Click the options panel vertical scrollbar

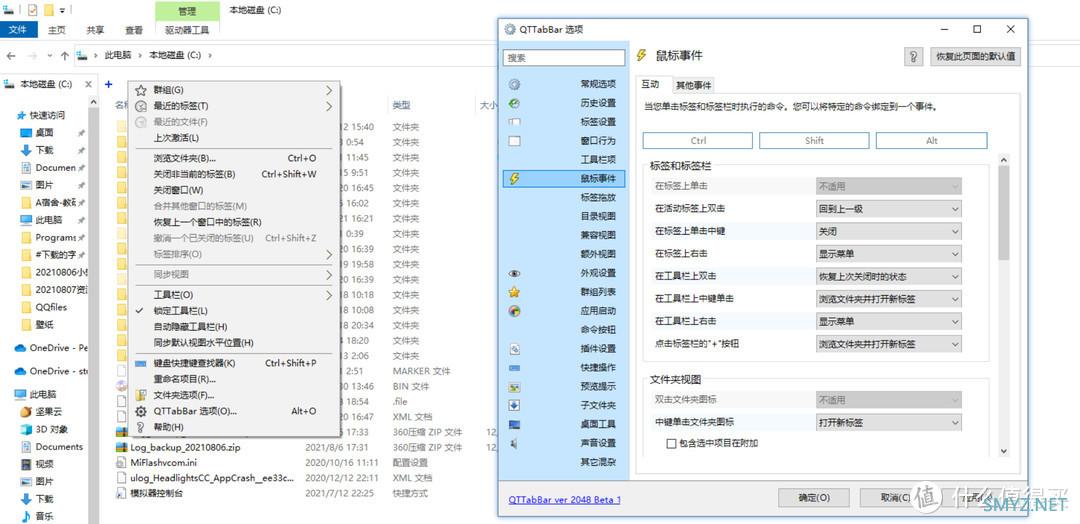1003,306
